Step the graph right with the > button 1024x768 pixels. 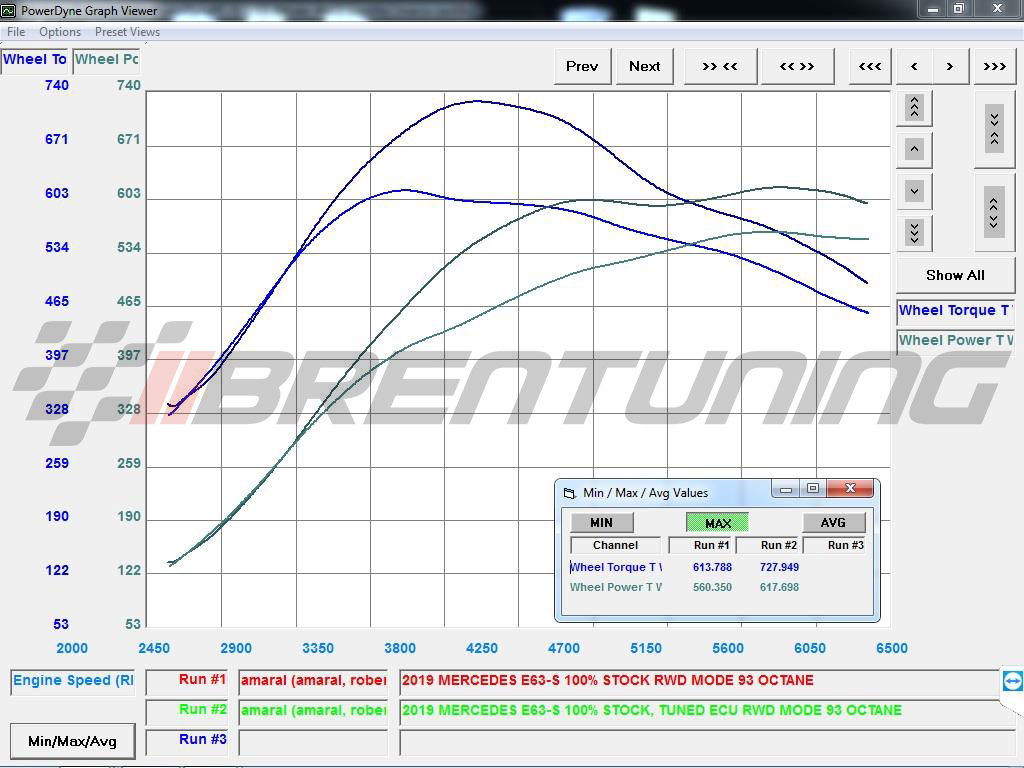click(x=950, y=66)
